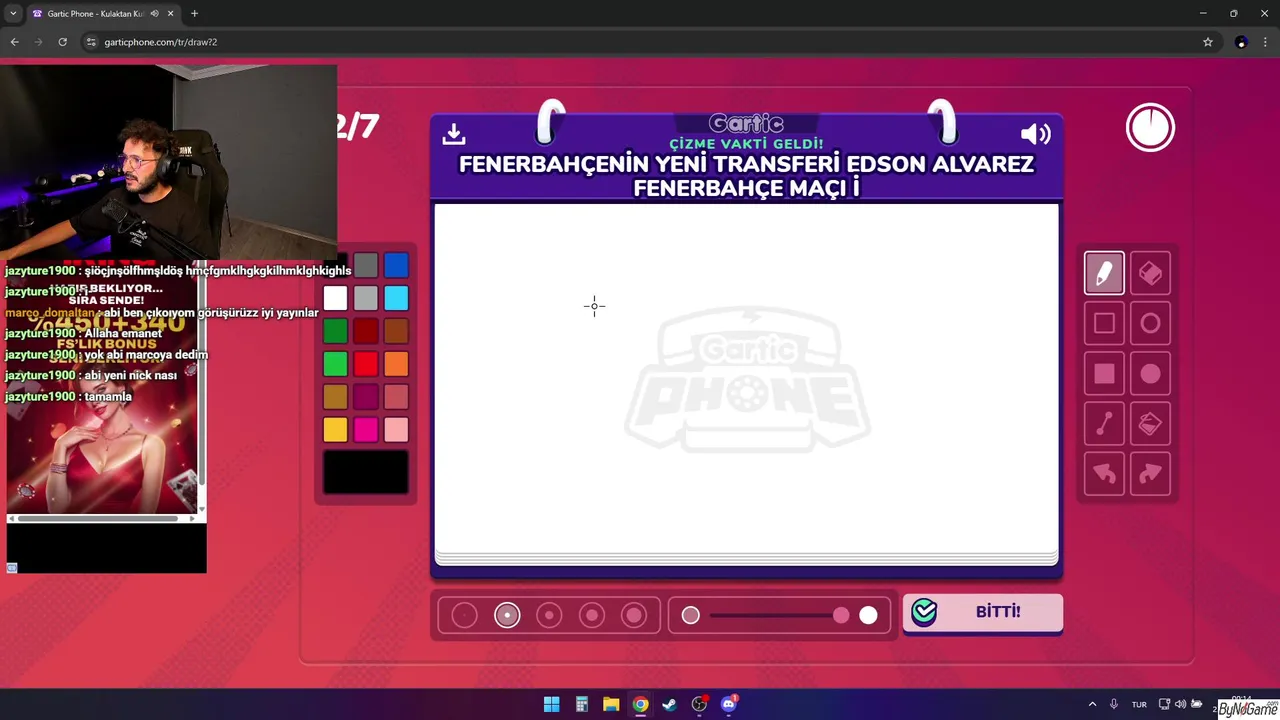Mute the Gartic Phone tab audio
This screenshot has height=720, width=1280.
click(x=154, y=13)
